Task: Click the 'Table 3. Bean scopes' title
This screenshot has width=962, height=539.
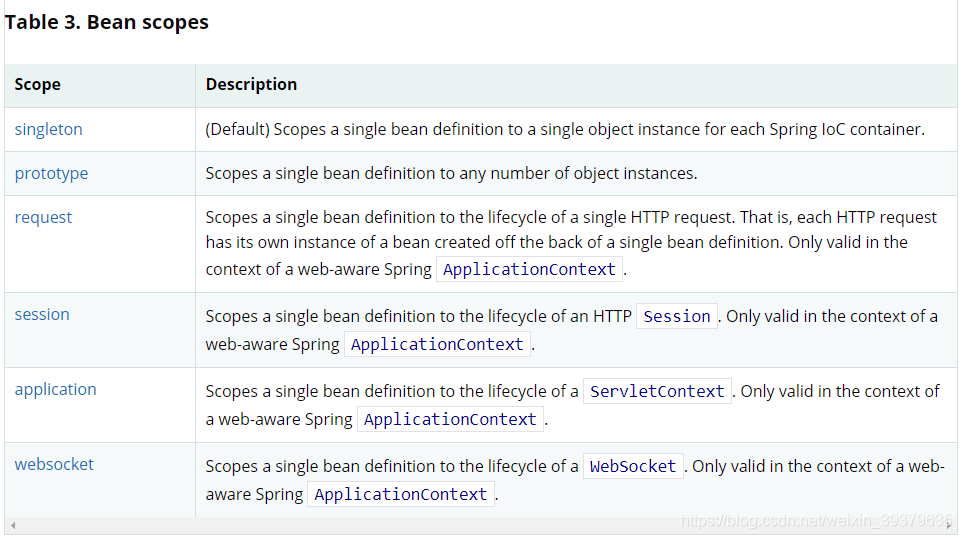Action: tap(107, 22)
